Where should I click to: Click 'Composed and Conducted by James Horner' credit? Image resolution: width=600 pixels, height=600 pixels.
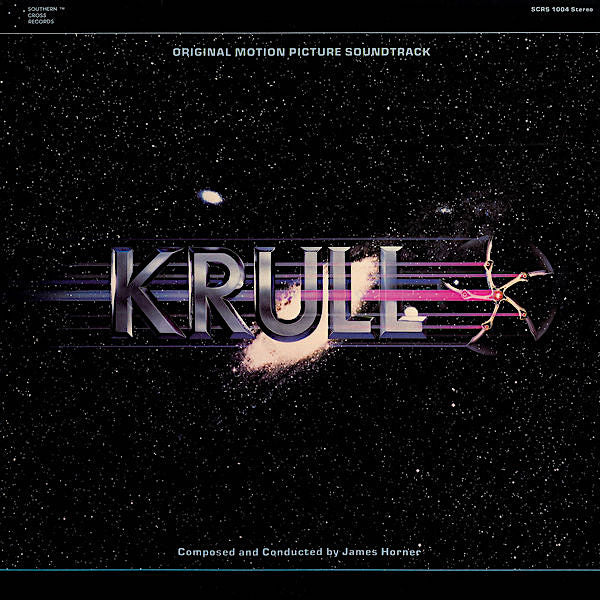[x=299, y=552]
